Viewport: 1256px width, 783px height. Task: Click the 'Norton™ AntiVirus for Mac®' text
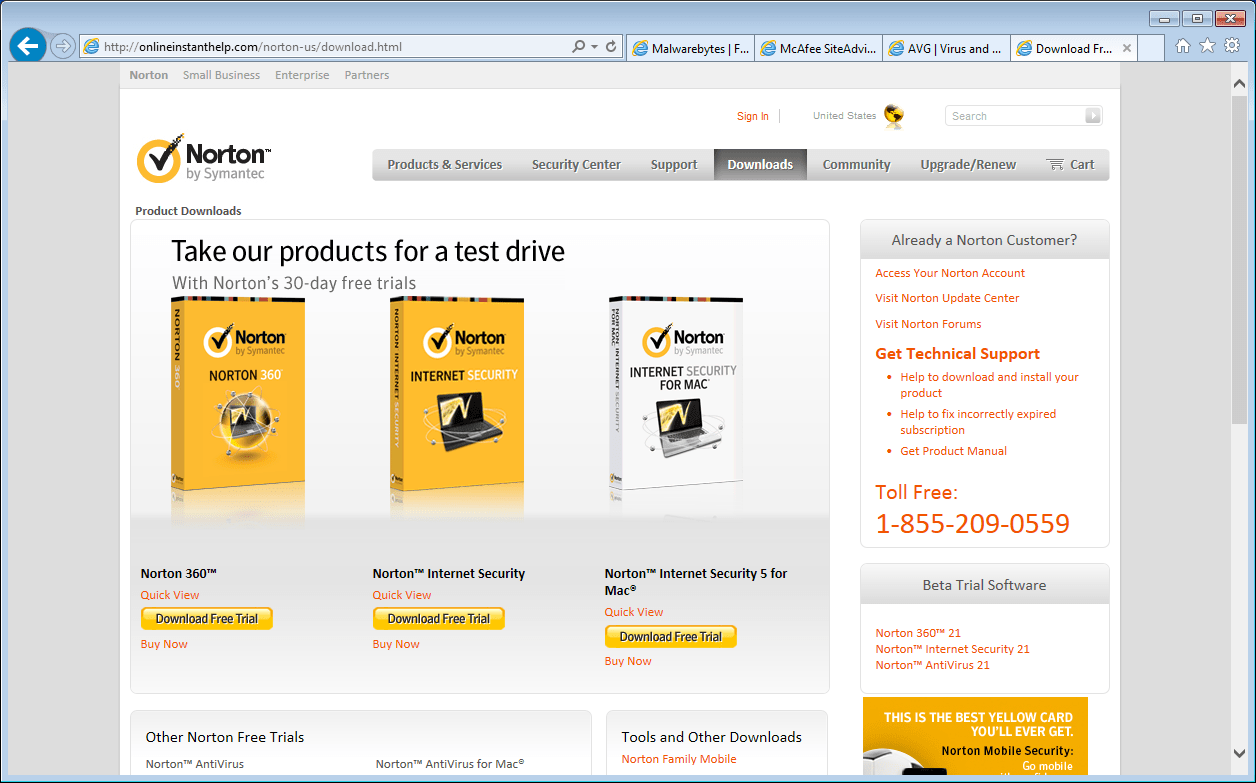(x=450, y=764)
